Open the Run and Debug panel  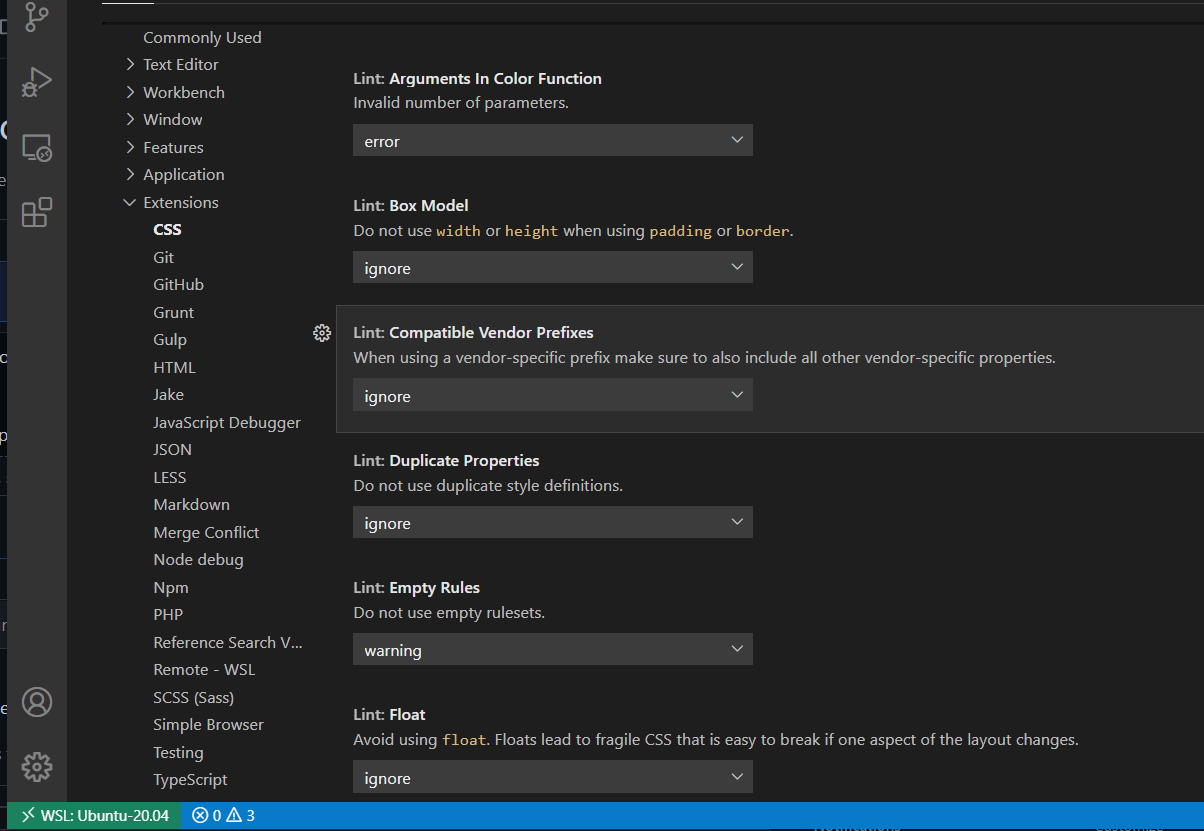tap(37, 83)
